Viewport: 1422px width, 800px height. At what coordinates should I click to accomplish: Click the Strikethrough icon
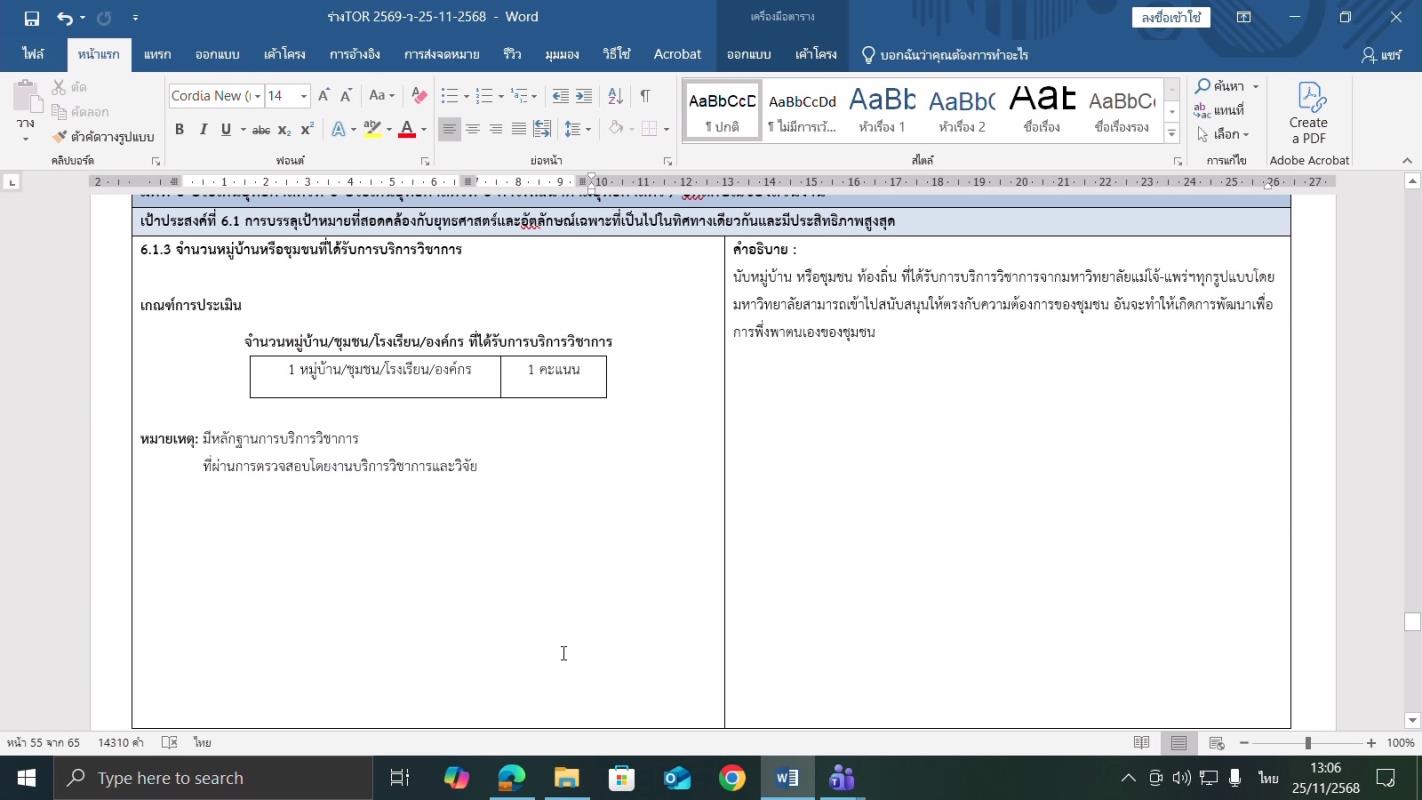261,130
